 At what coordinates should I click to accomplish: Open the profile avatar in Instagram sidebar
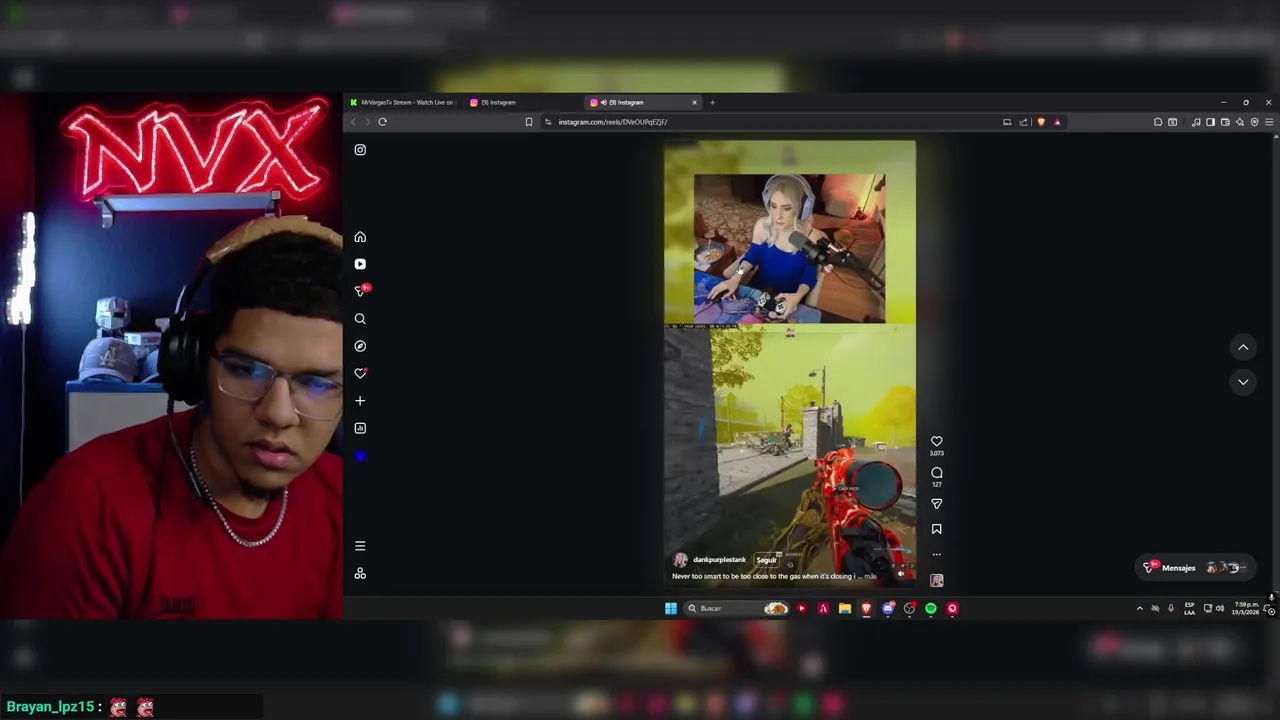[x=360, y=456]
